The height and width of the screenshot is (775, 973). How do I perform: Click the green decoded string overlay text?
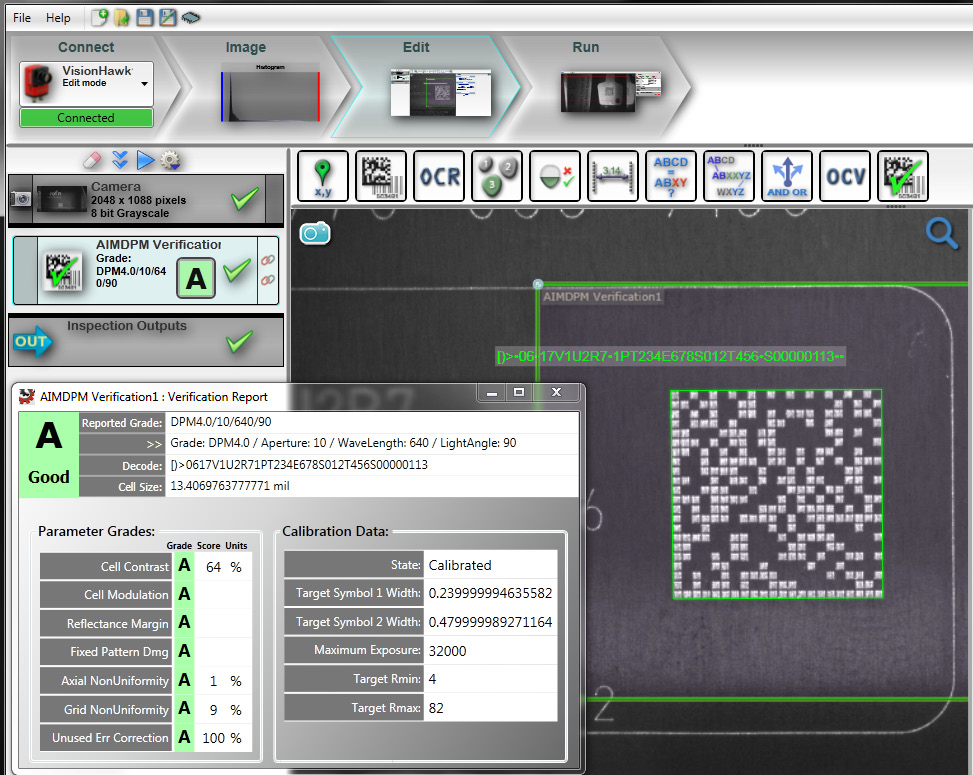pos(670,356)
